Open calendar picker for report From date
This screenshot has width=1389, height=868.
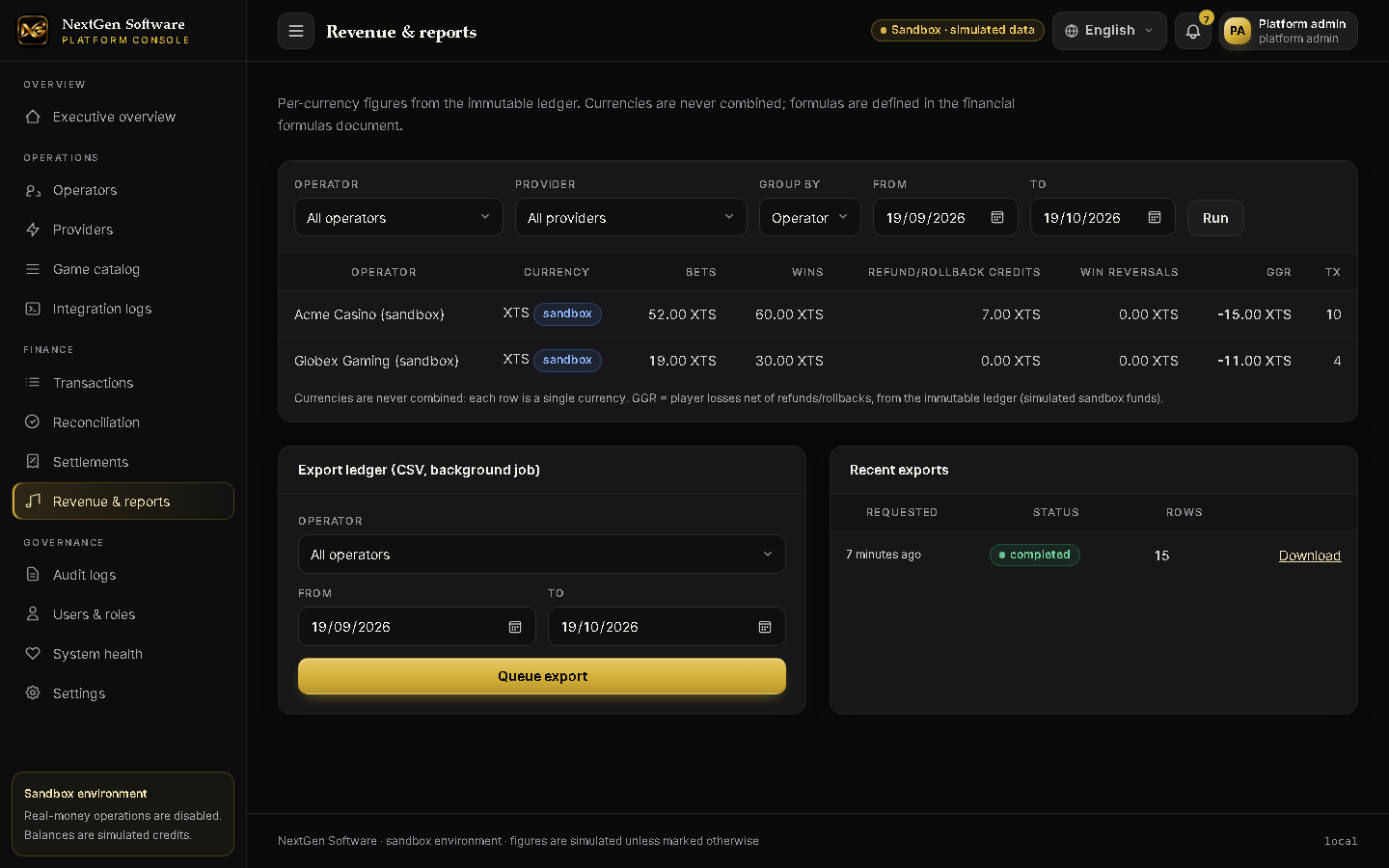pyautogui.click(x=997, y=218)
